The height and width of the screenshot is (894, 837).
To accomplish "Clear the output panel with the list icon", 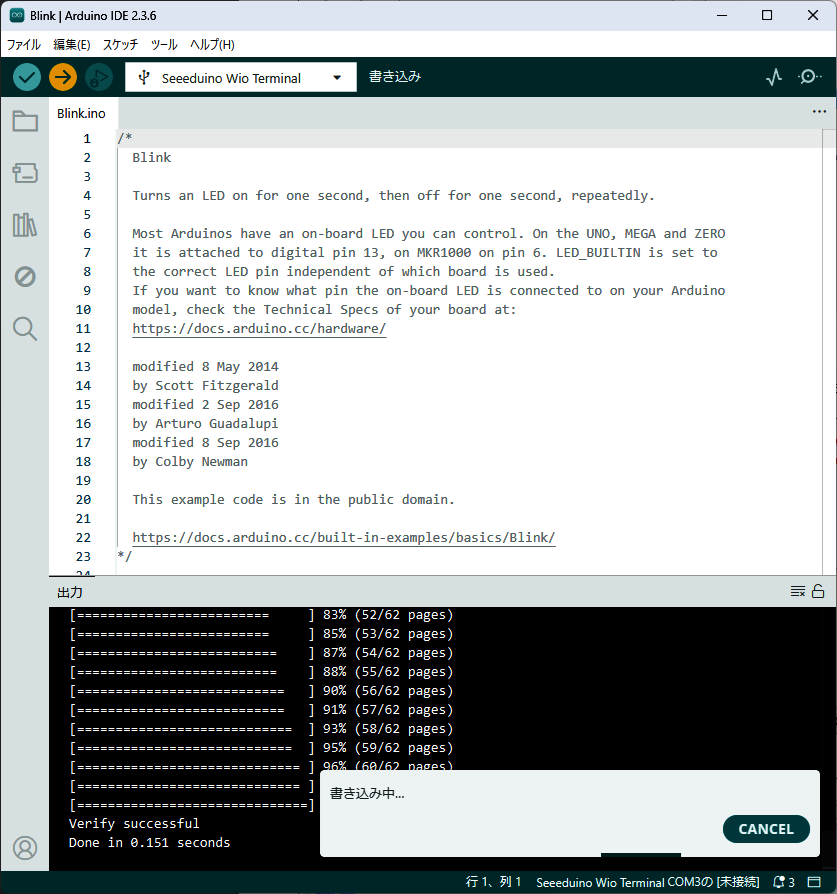I will click(x=798, y=591).
